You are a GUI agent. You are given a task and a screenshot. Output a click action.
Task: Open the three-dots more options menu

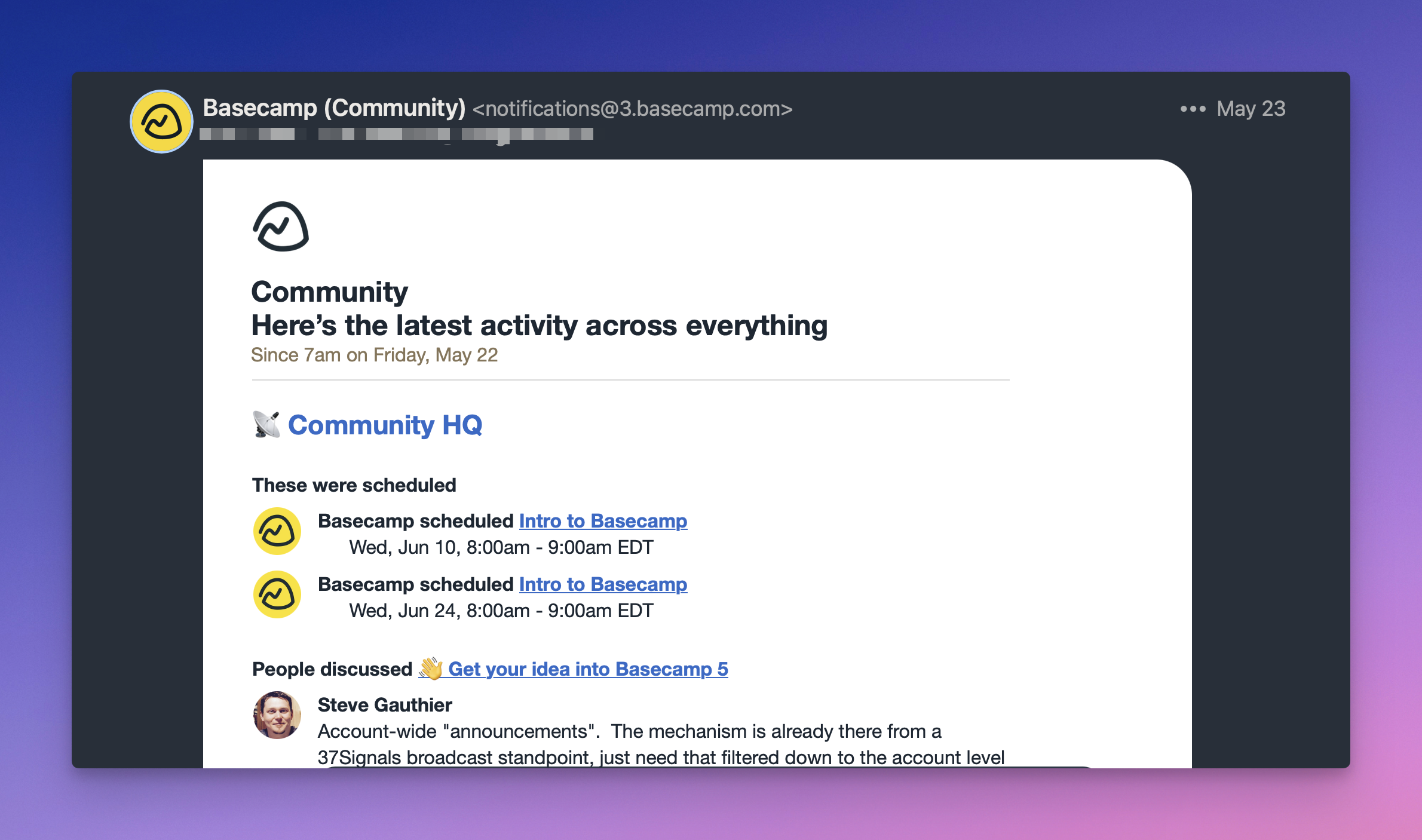(1193, 109)
